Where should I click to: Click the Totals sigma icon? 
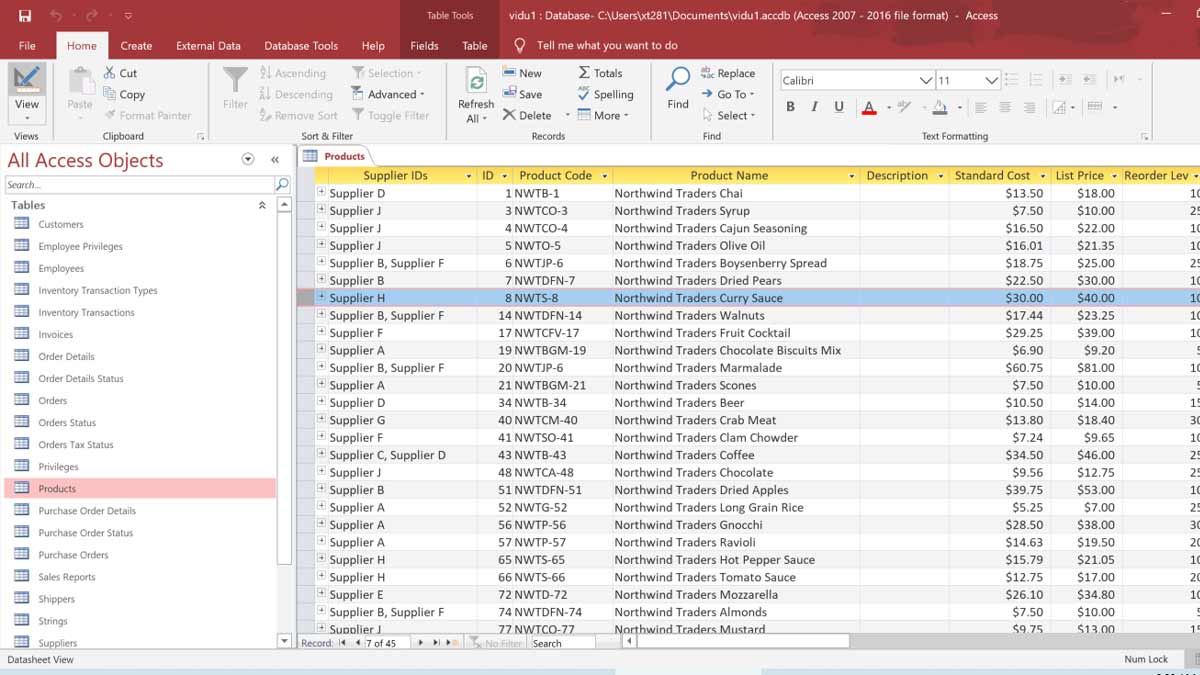584,73
